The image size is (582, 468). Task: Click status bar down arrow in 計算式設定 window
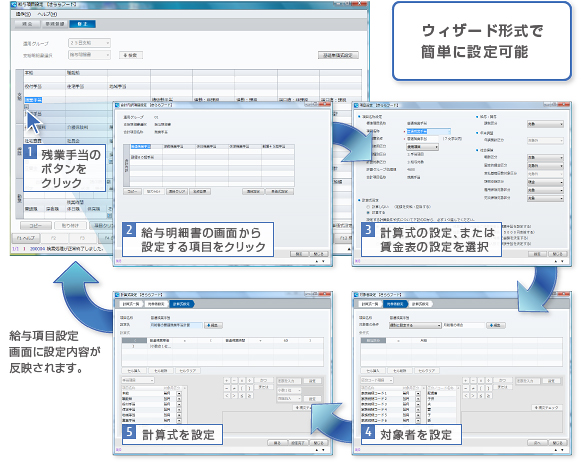[323, 450]
